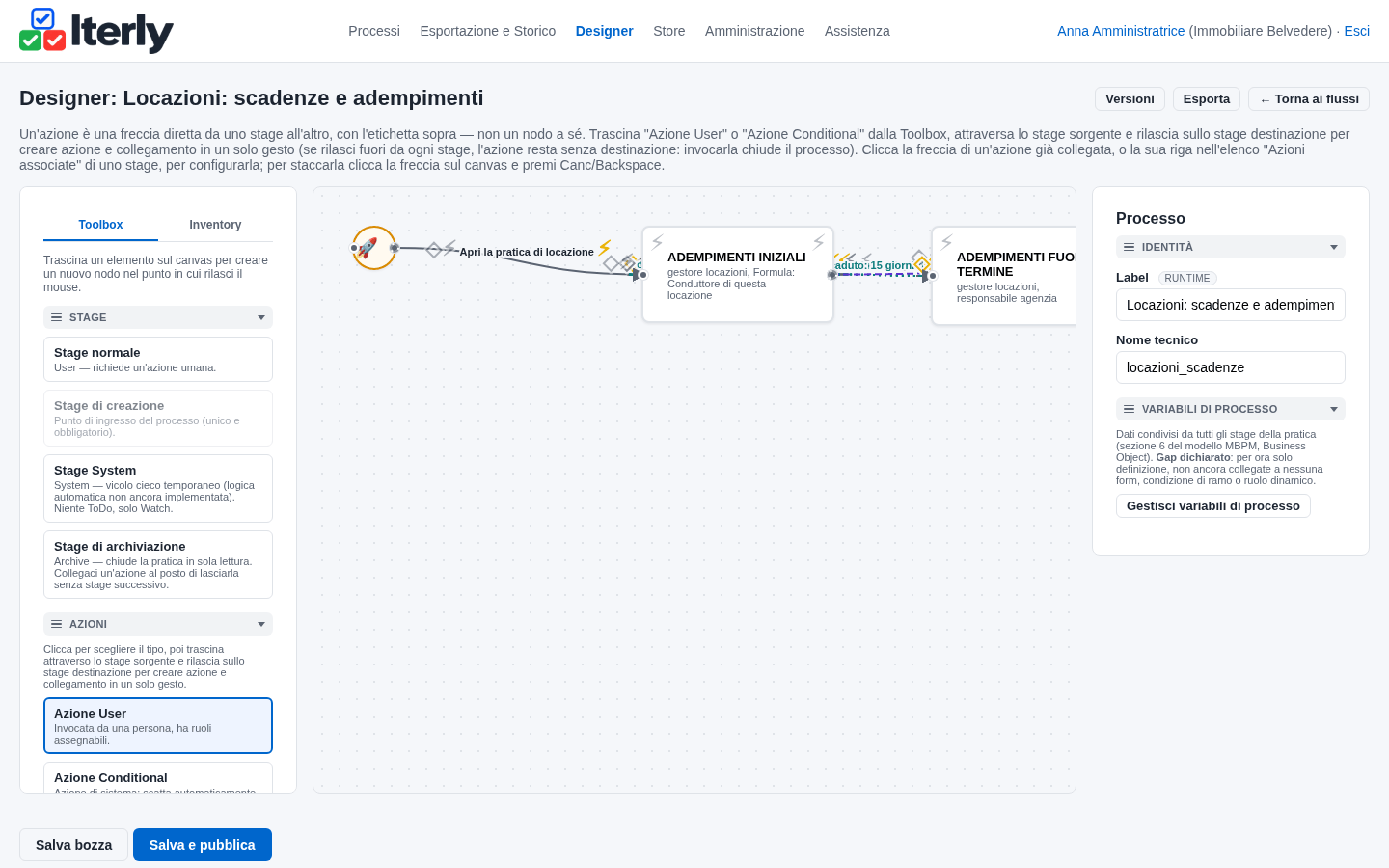Click Salva bozza button
1389x868 pixels.
[x=73, y=845]
